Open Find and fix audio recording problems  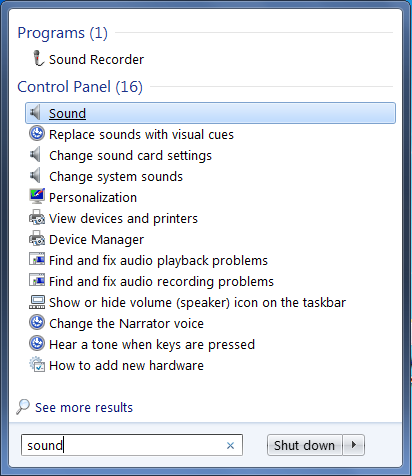pyautogui.click(x=161, y=281)
